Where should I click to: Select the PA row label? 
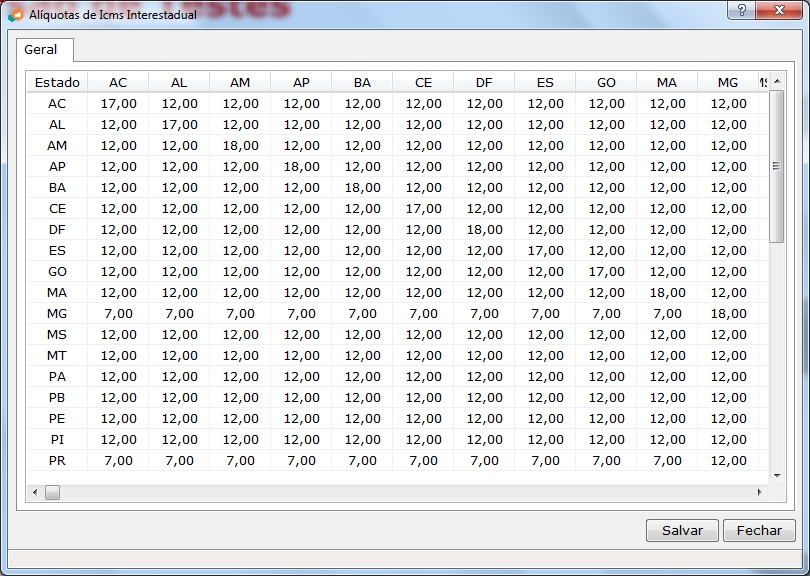[x=57, y=376]
